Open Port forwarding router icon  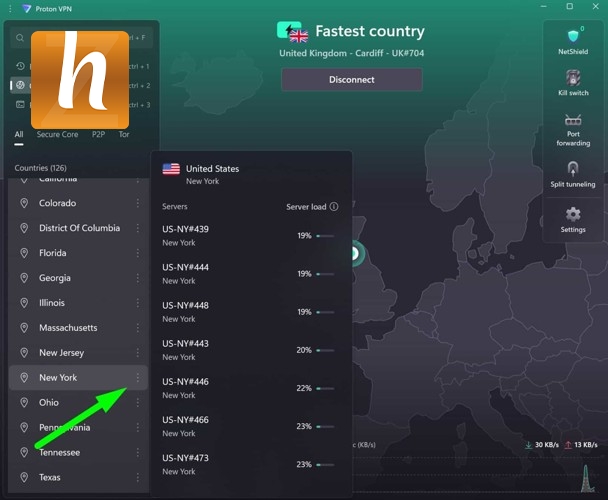(x=573, y=120)
